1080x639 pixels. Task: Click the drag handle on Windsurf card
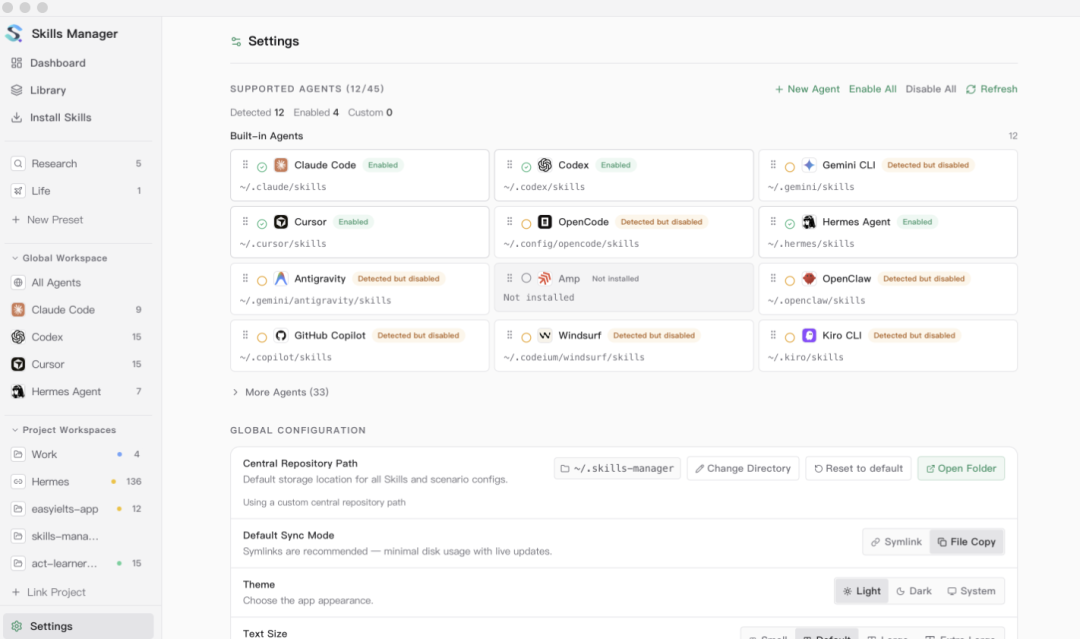[x=510, y=335]
